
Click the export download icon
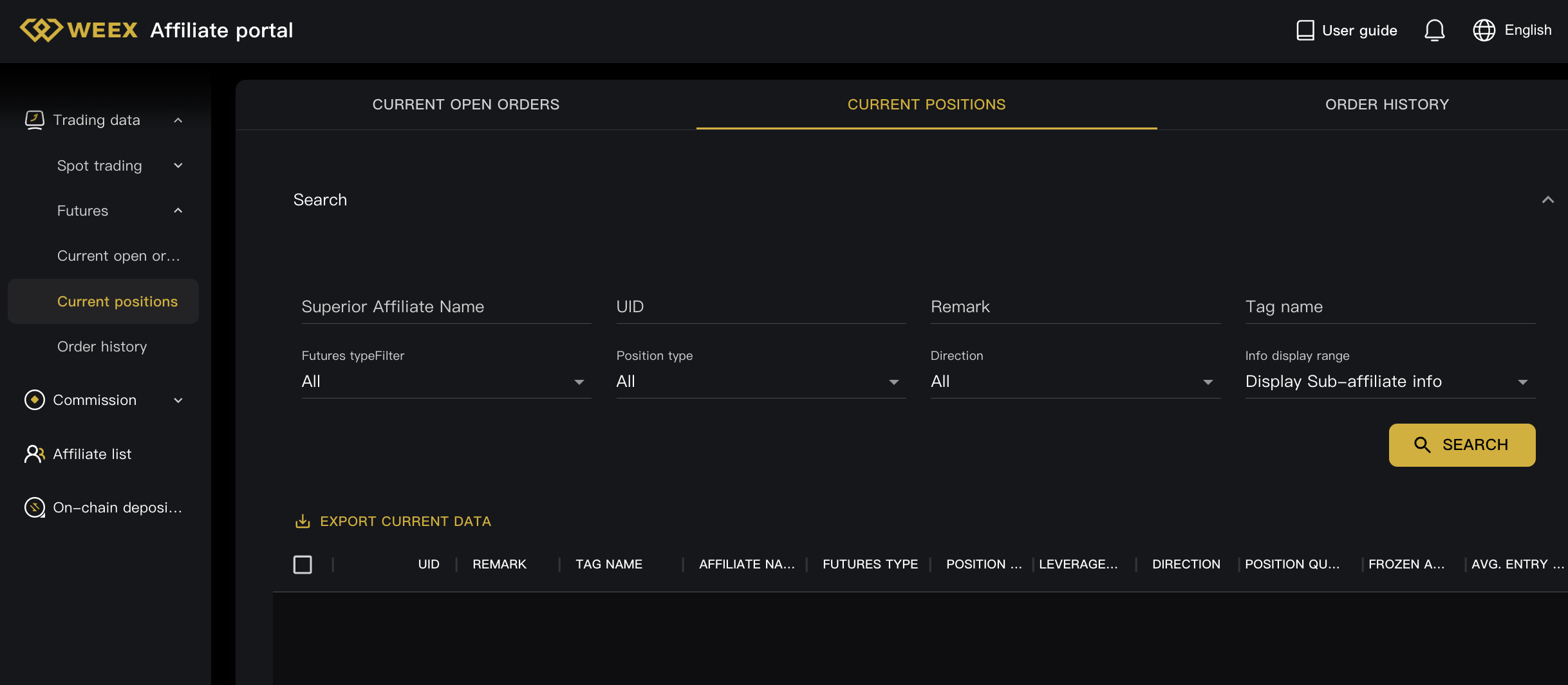(x=303, y=521)
